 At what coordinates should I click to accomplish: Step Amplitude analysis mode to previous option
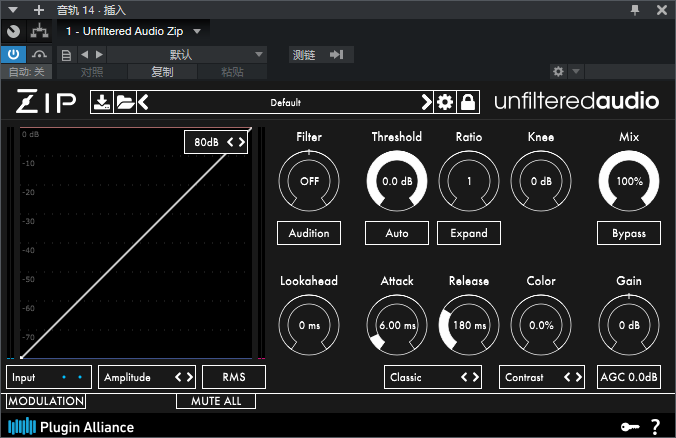point(178,377)
